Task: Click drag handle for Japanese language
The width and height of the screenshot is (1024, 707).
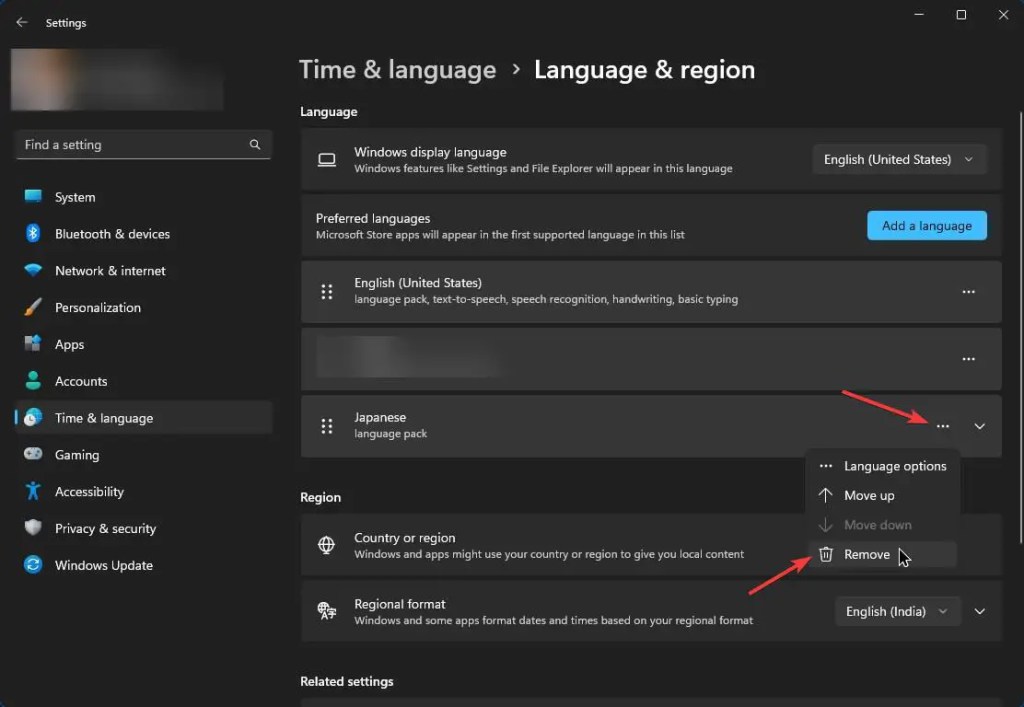Action: click(327, 426)
